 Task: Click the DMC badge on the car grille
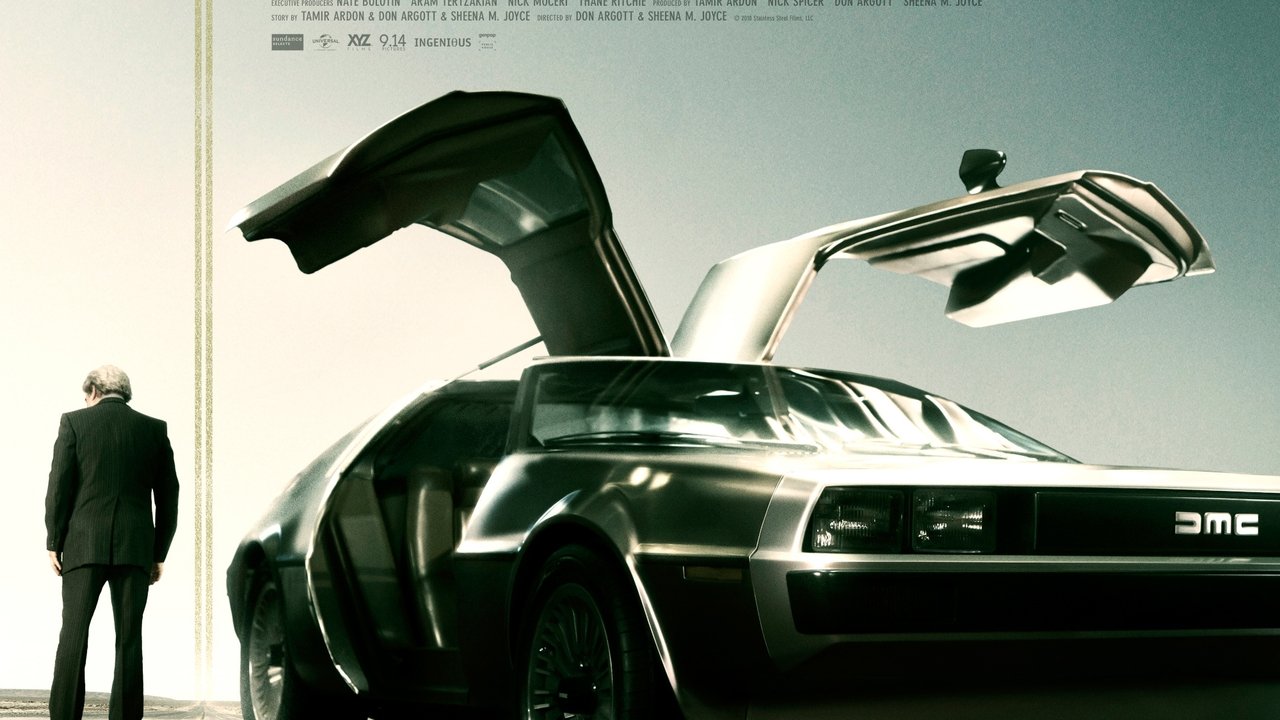(x=1216, y=524)
